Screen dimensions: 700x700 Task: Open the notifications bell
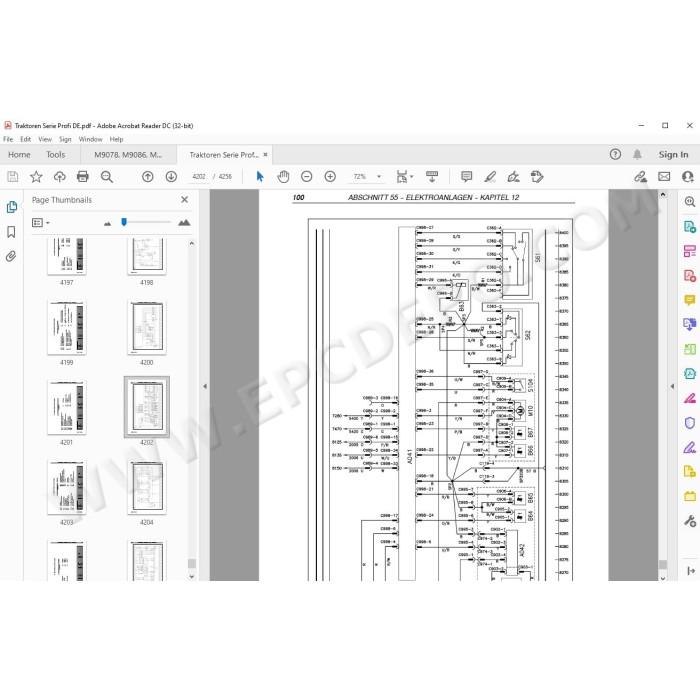[637, 154]
